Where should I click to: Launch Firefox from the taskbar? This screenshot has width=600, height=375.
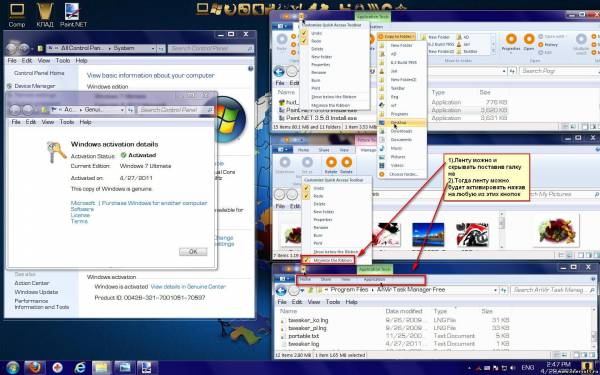point(35,368)
